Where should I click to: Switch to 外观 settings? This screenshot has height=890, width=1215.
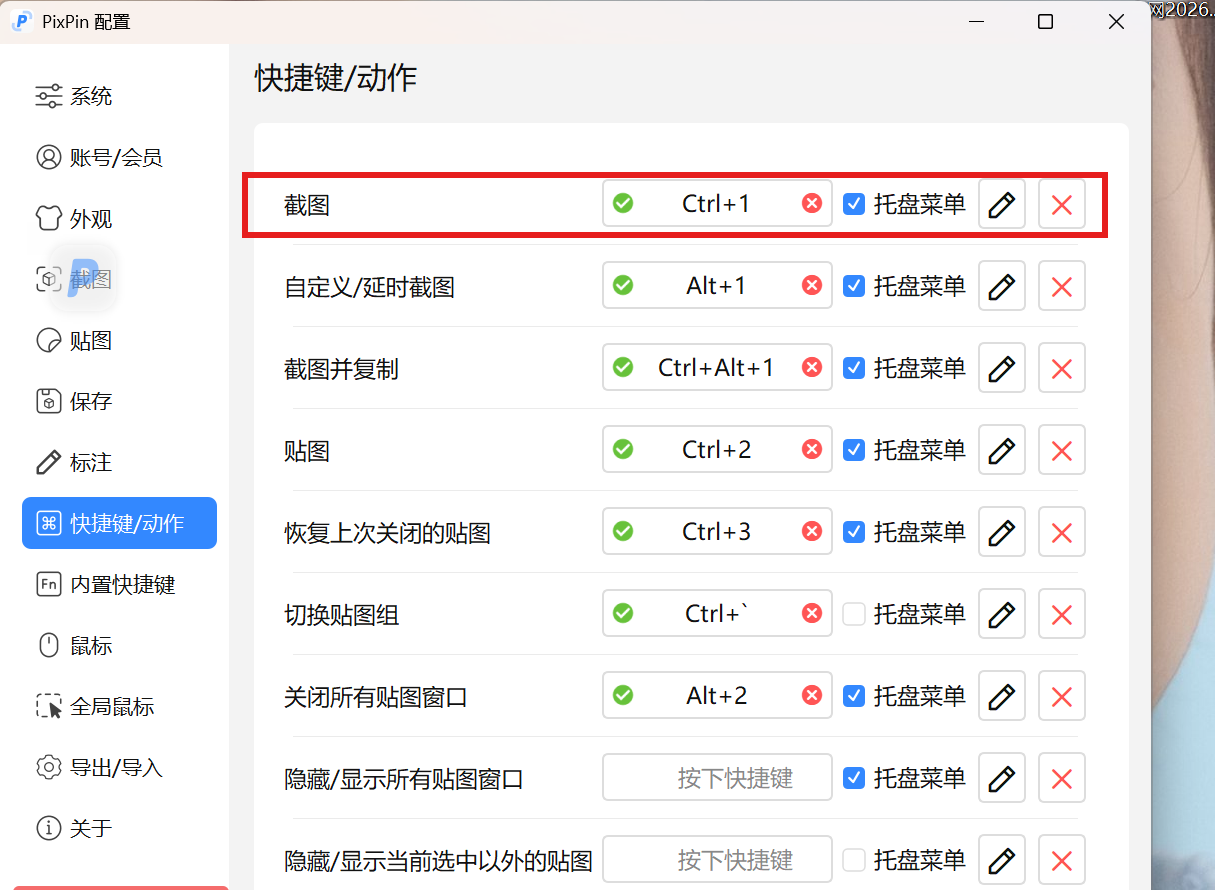(119, 219)
